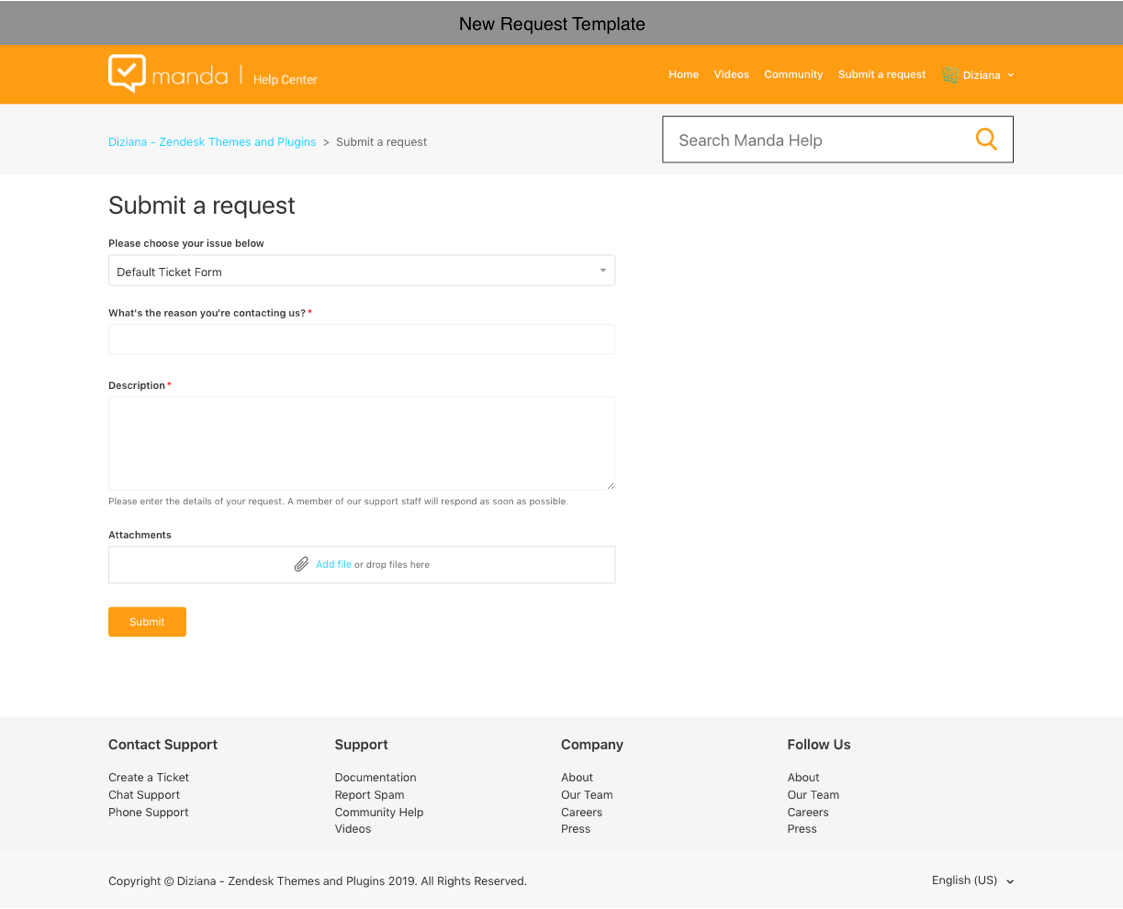Select Submit a request in header
The width and height of the screenshot is (1123, 909).
click(881, 75)
